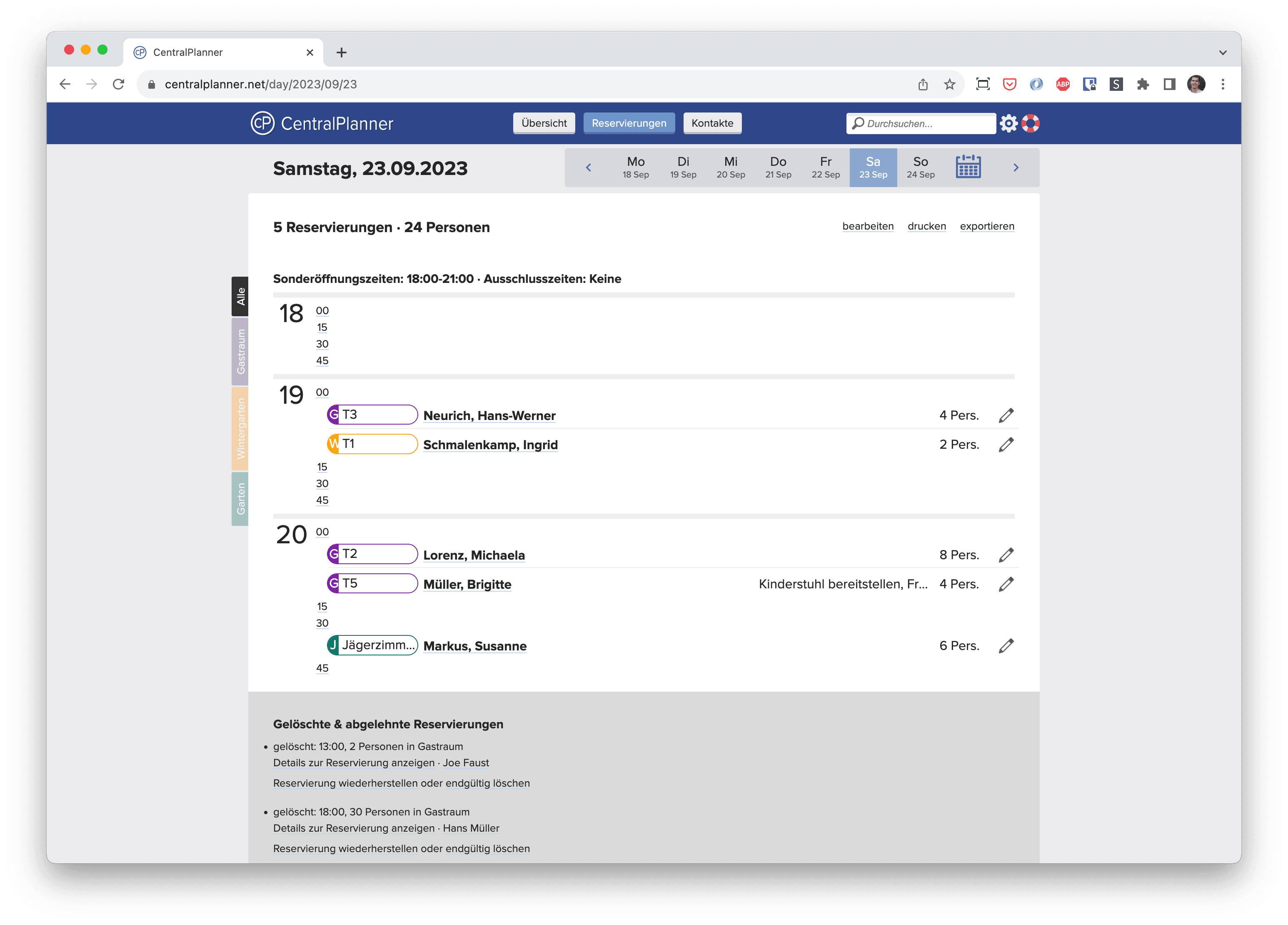Filter by Wintergarten side tab

click(x=240, y=428)
